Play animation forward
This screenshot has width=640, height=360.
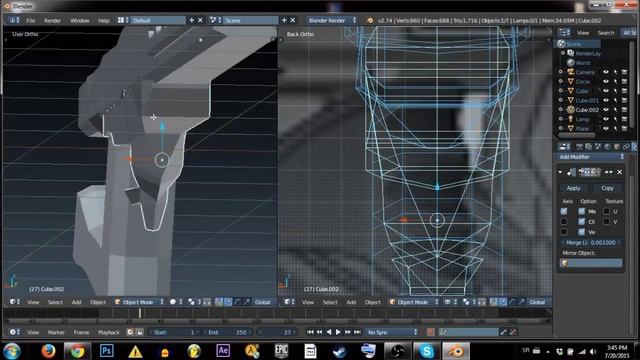click(x=338, y=332)
